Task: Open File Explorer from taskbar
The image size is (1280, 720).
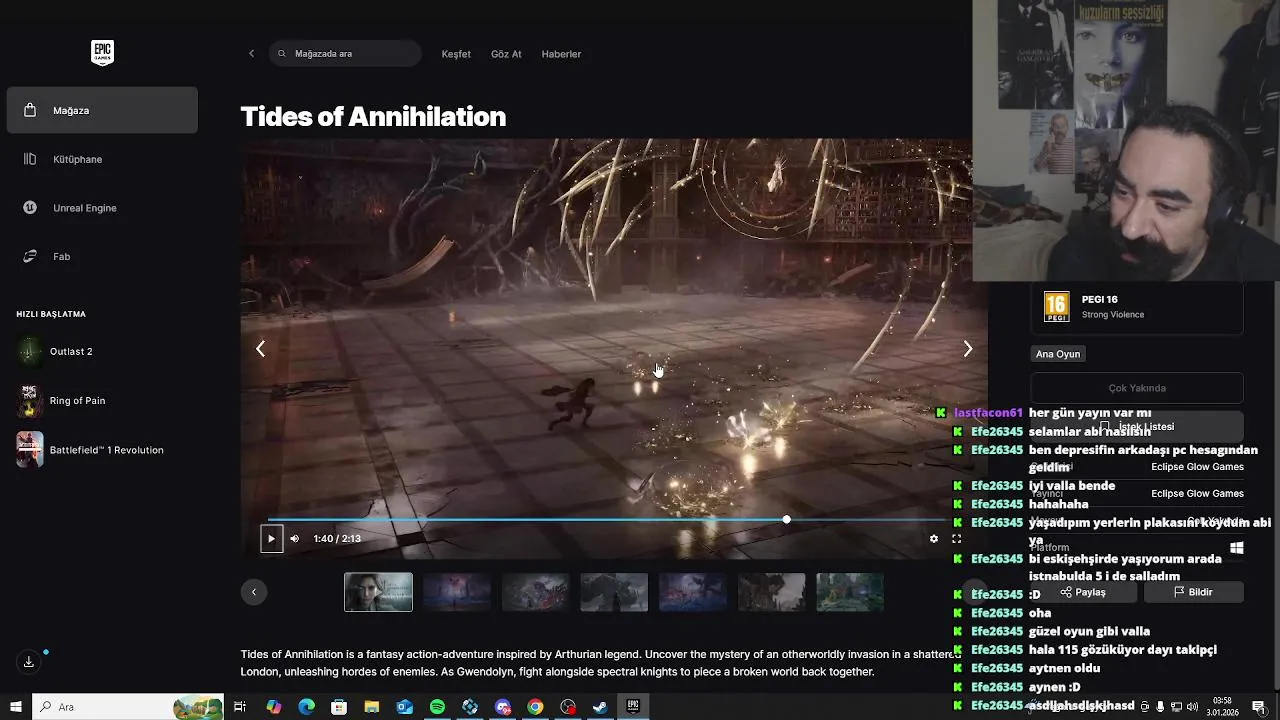Action: click(x=372, y=707)
